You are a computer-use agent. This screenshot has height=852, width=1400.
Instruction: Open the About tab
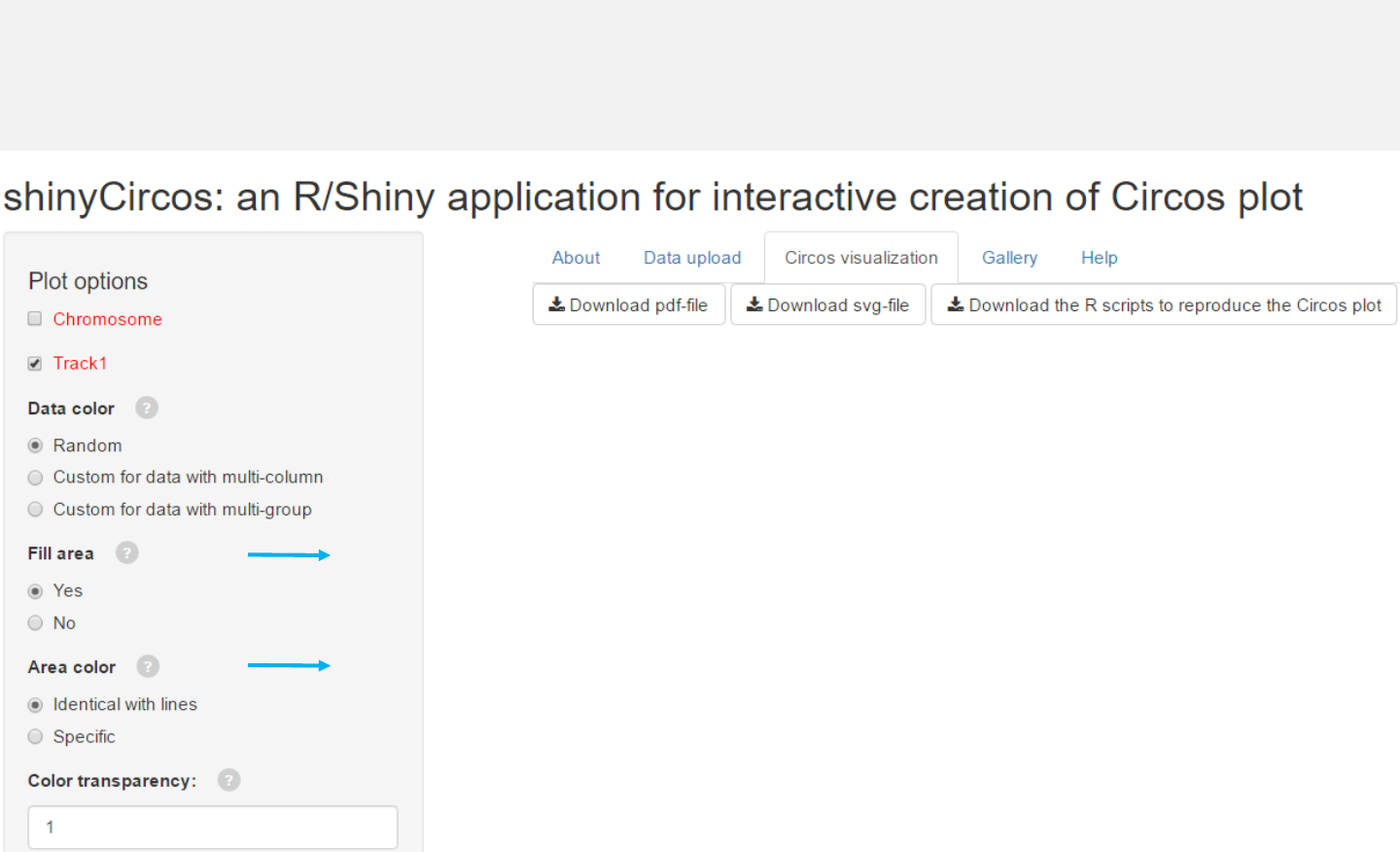[576, 258]
